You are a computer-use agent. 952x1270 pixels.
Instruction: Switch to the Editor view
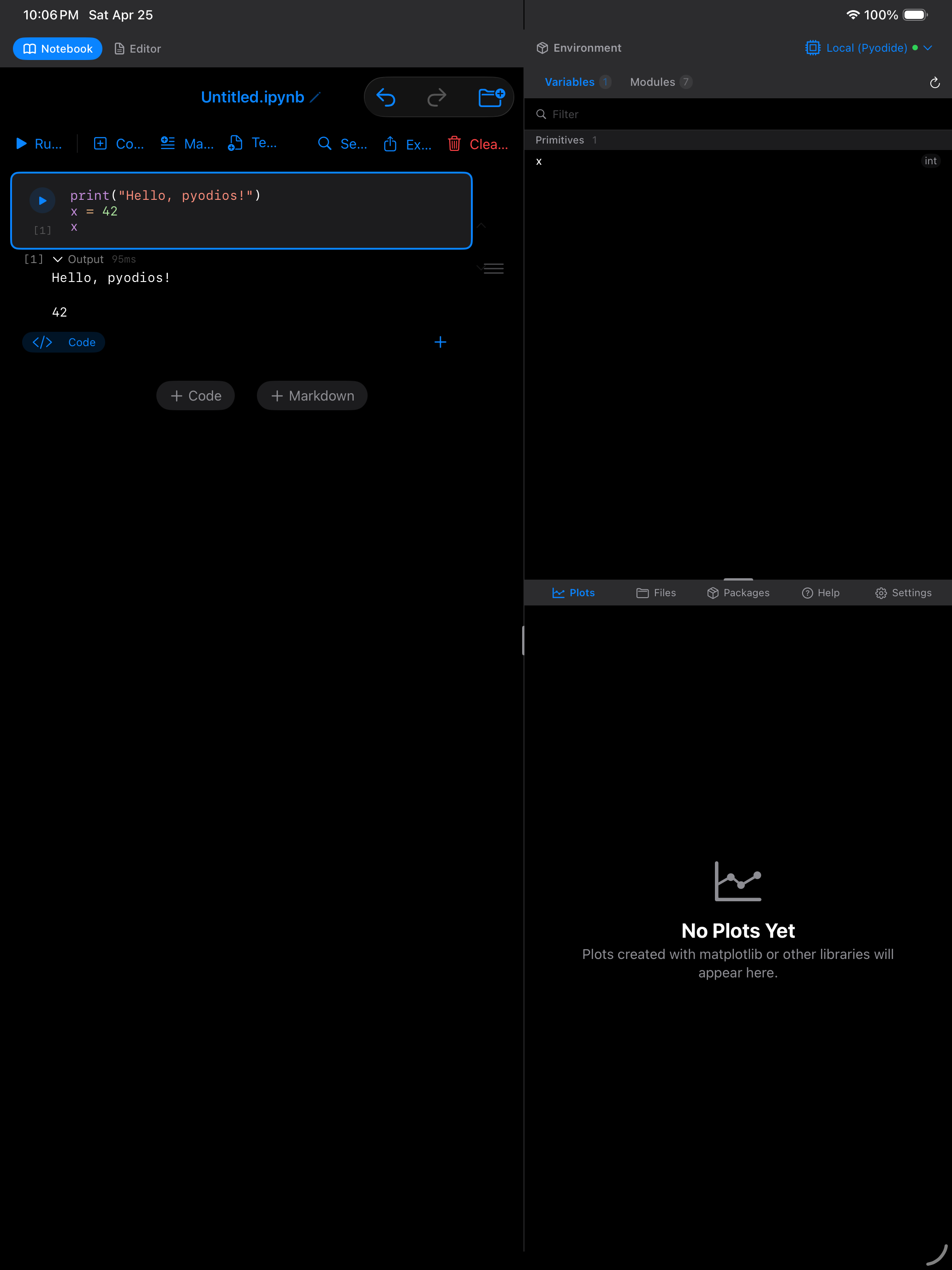(138, 49)
